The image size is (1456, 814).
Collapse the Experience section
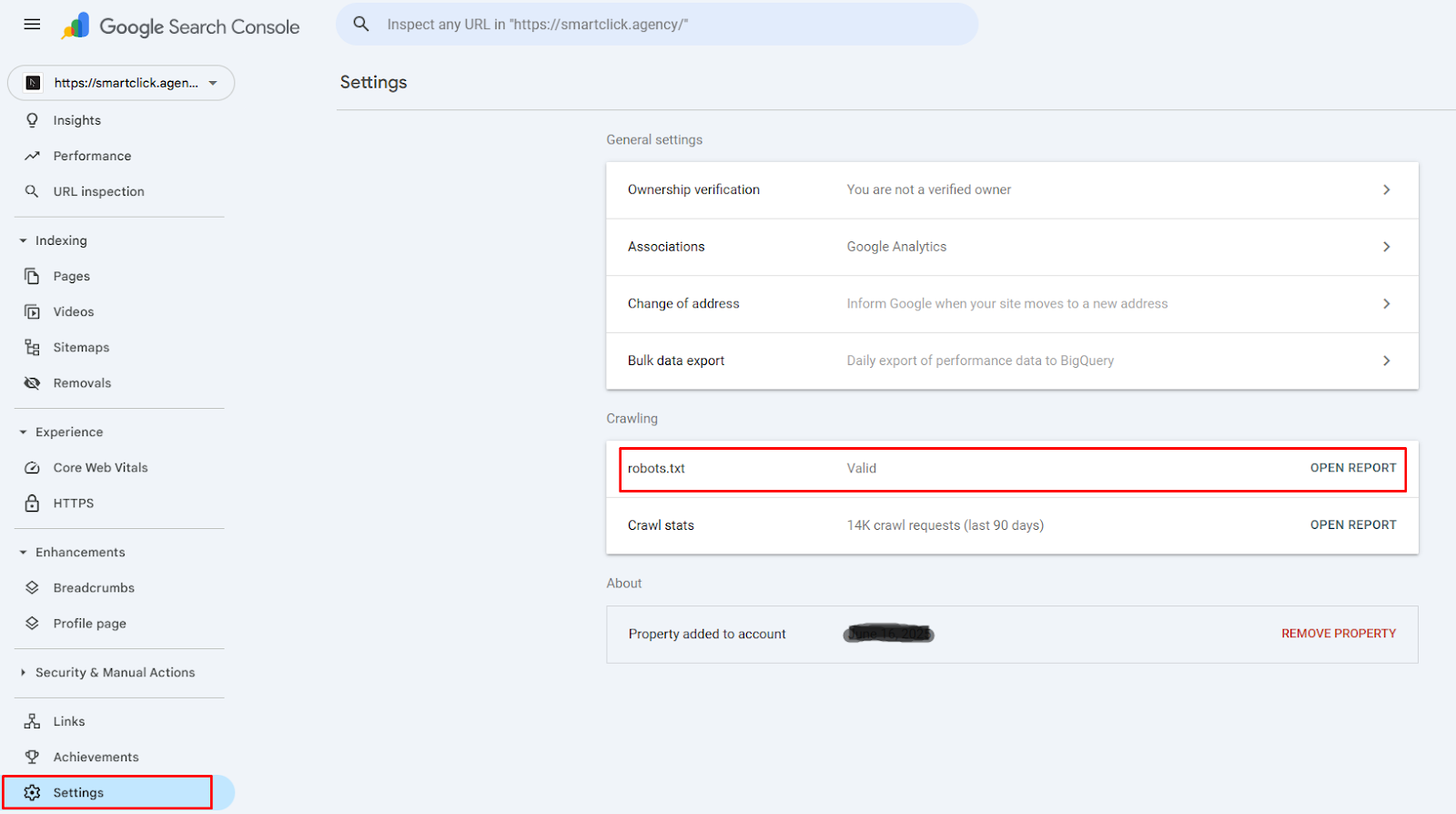pyautogui.click(x=23, y=432)
